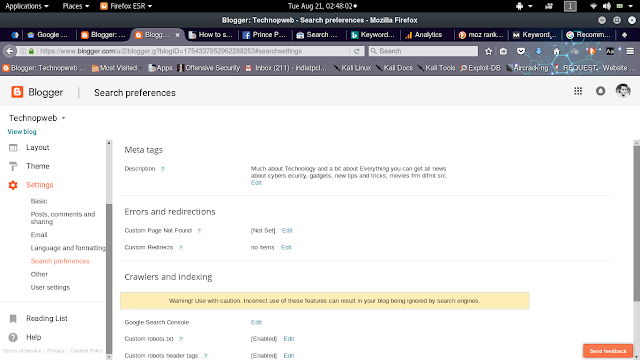This screenshot has height=360, width=640.
Task: Click the Help question mark icon
Action: pyautogui.click(x=13, y=337)
